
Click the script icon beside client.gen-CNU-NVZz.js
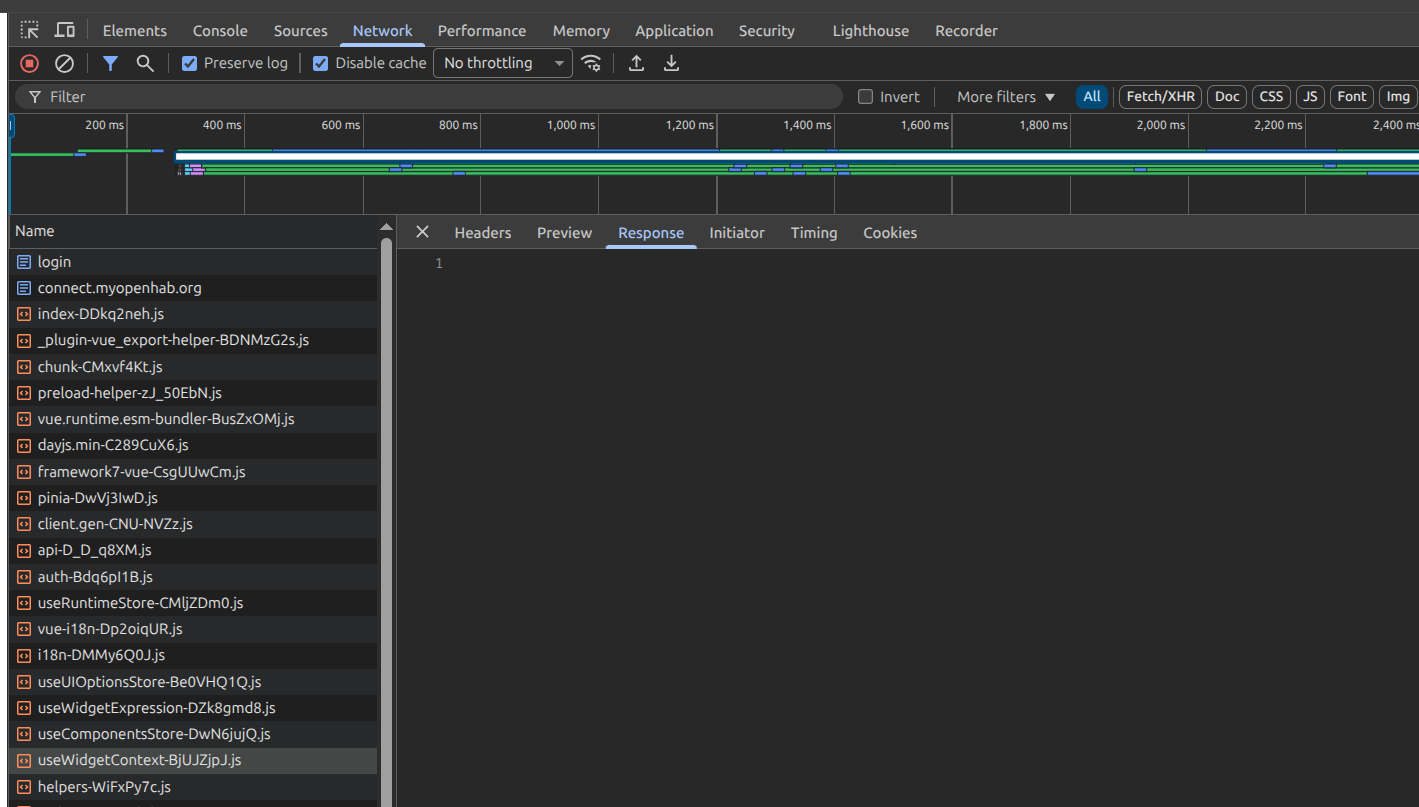[24, 524]
